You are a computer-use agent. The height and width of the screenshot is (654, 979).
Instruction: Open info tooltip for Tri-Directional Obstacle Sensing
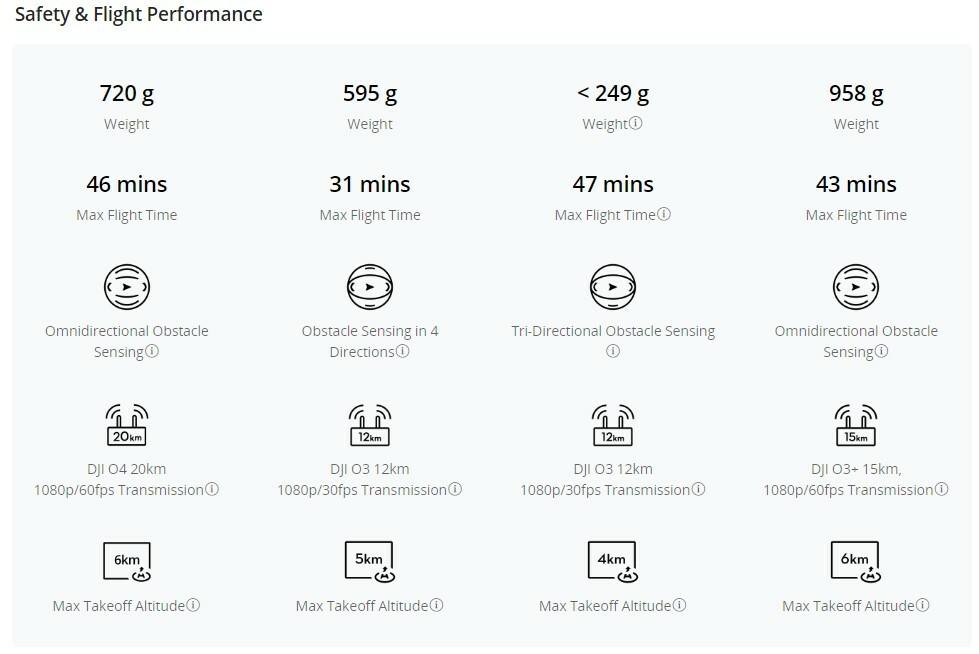[x=612, y=351]
